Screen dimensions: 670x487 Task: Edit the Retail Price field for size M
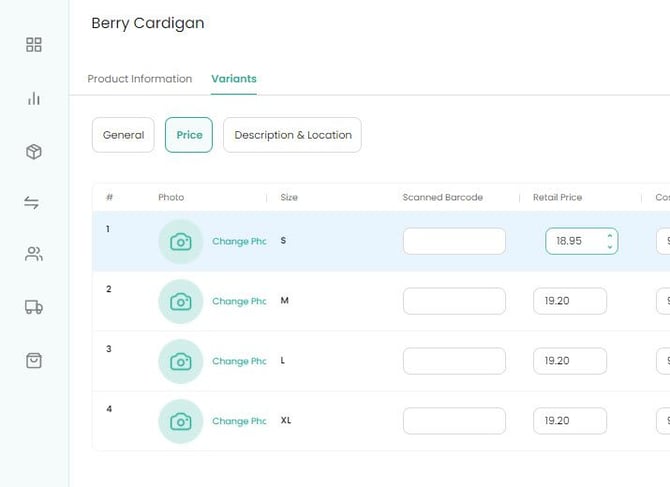pos(569,301)
